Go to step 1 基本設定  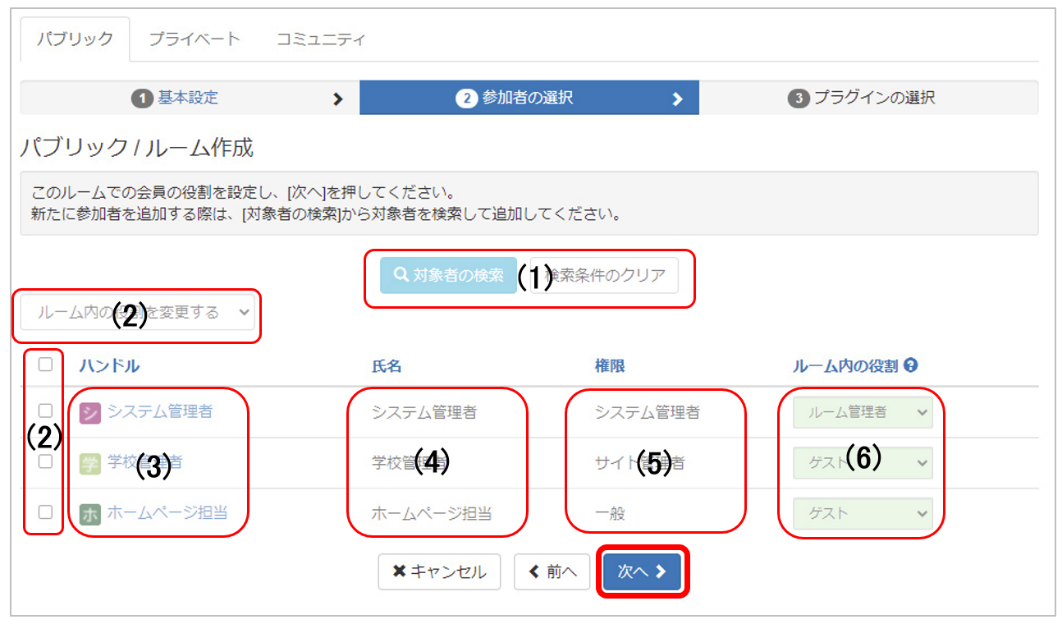point(187,98)
